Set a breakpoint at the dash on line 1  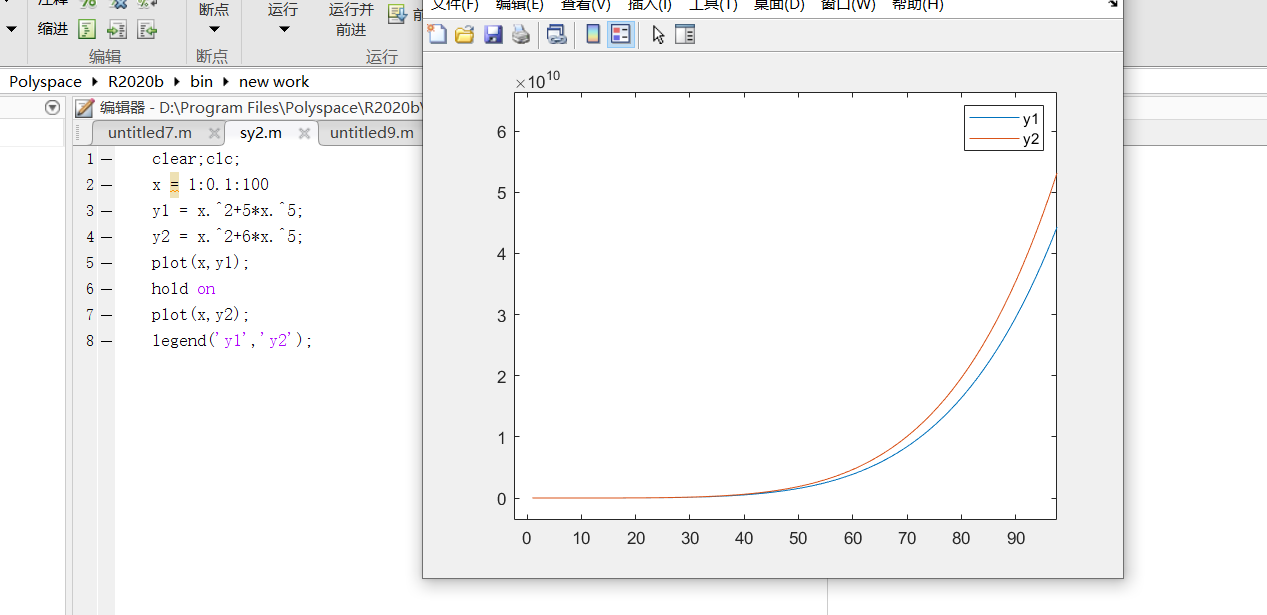click(106, 159)
